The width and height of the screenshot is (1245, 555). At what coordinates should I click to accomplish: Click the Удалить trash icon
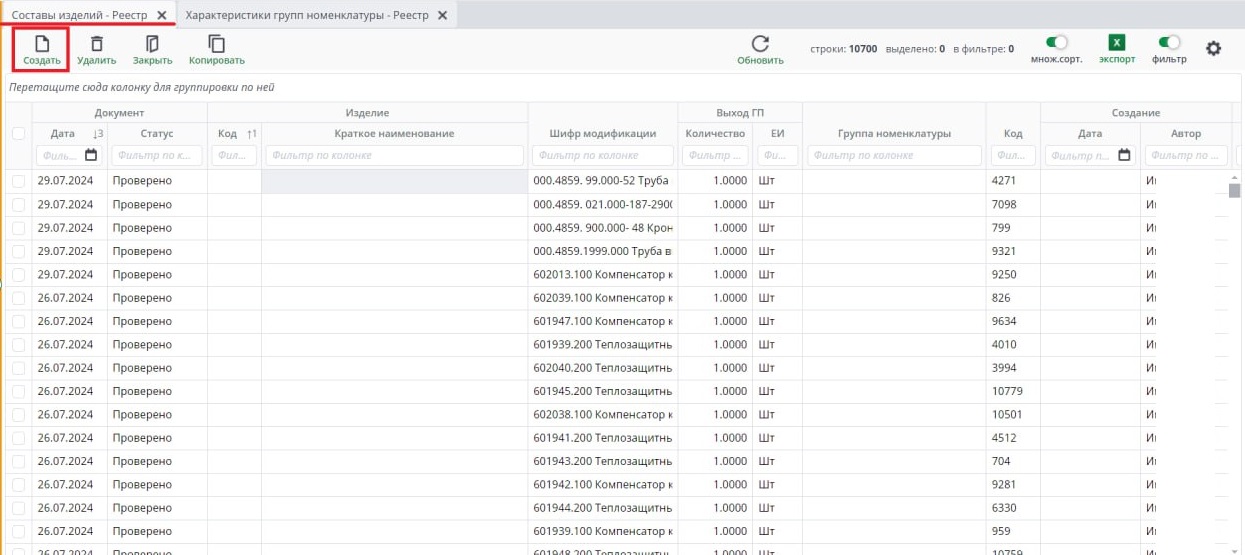tap(97, 43)
